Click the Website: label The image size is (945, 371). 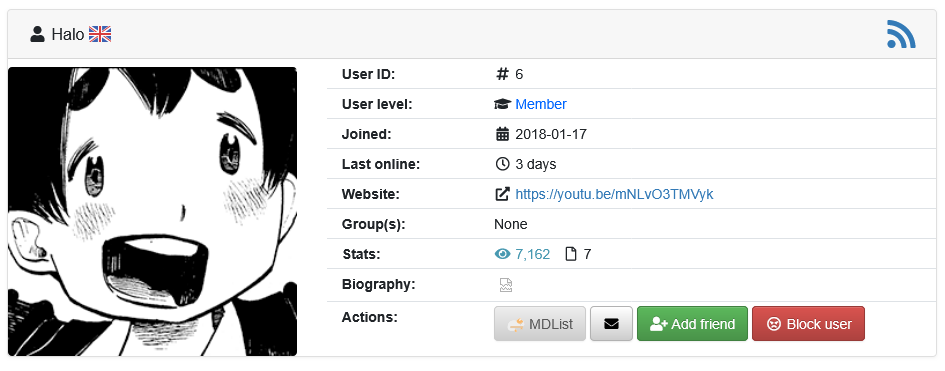click(x=371, y=194)
